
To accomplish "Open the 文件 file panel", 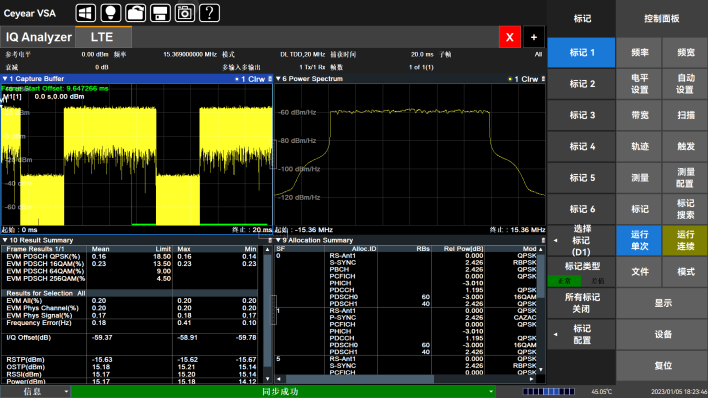I will coord(639,272).
